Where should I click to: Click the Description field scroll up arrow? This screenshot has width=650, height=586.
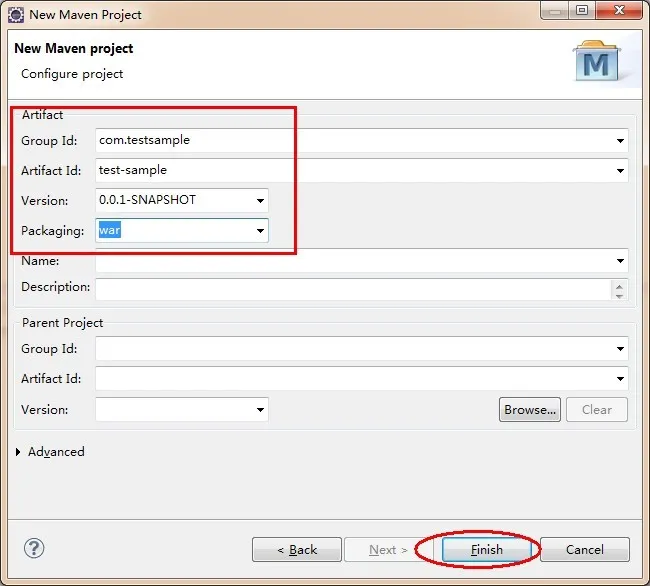[619, 286]
